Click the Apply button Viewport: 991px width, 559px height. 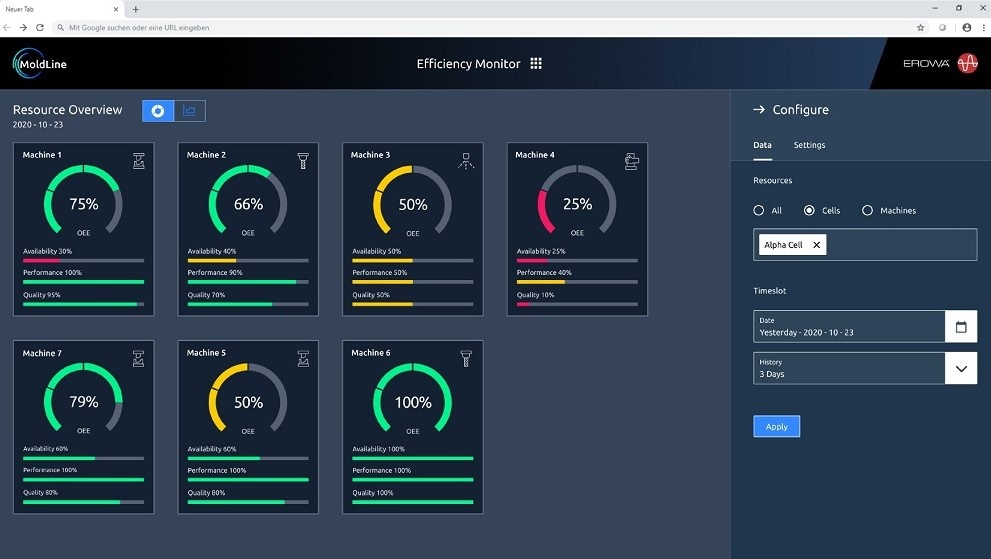tap(776, 427)
